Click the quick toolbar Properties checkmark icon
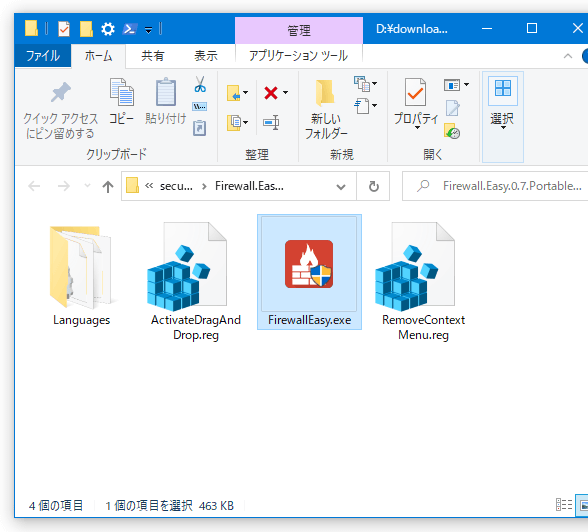This screenshot has height=532, width=588. click(x=64, y=29)
